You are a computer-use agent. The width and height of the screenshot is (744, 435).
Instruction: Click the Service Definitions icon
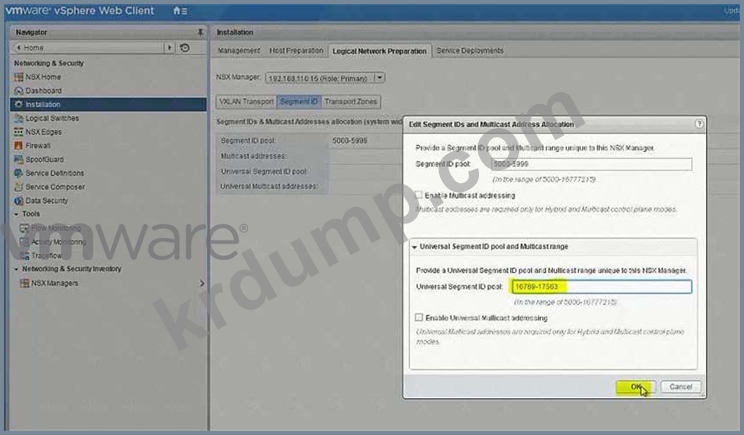click(19, 173)
